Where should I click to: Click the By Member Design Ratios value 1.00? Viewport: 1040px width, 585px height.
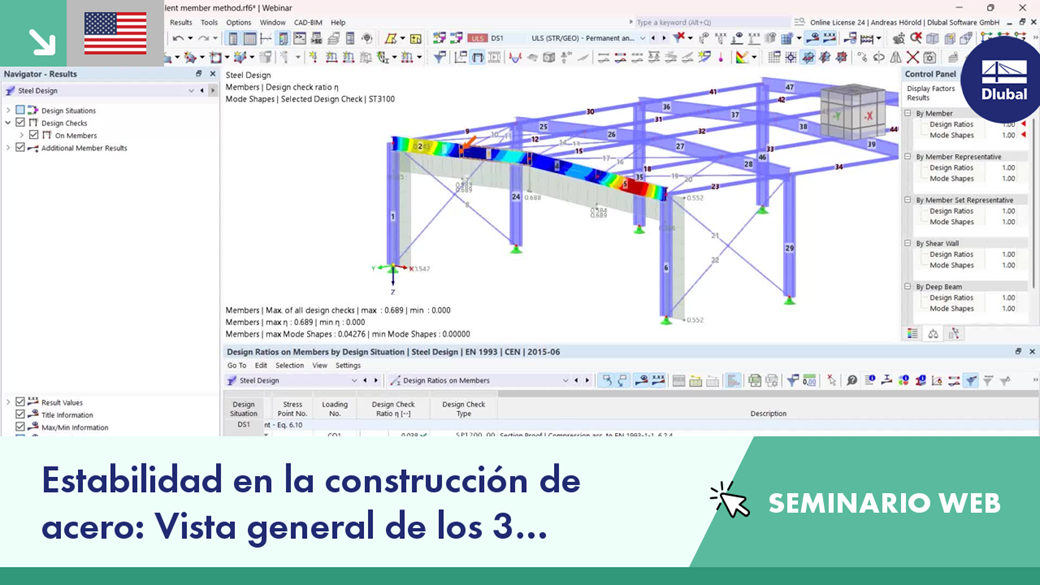tap(1008, 125)
